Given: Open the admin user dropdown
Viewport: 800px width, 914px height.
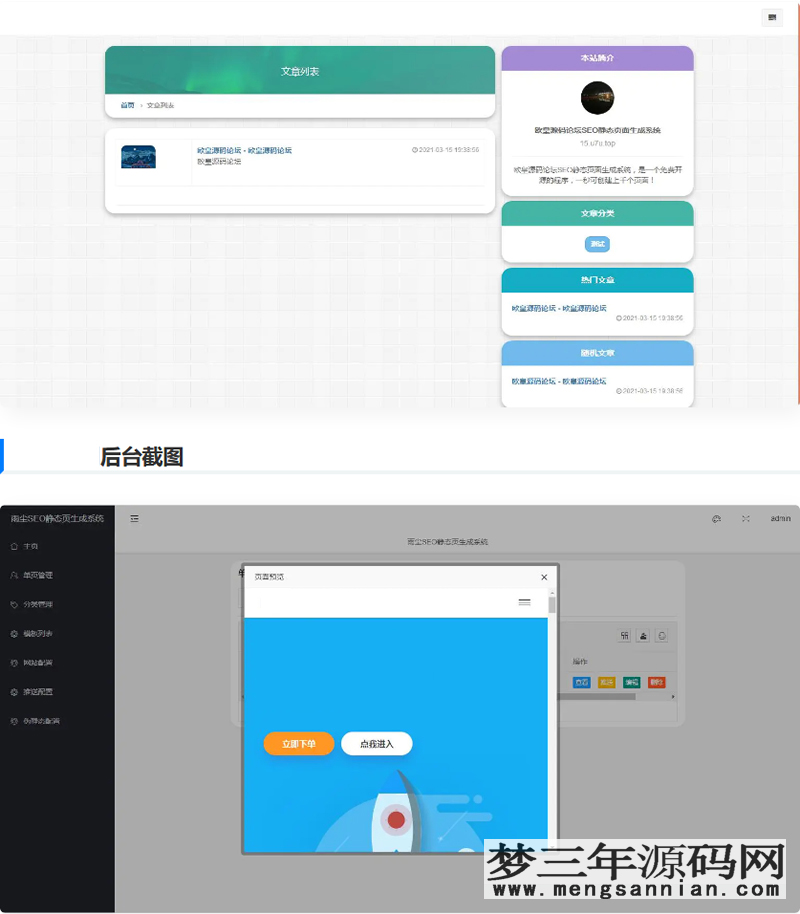Looking at the screenshot, I should tap(780, 518).
